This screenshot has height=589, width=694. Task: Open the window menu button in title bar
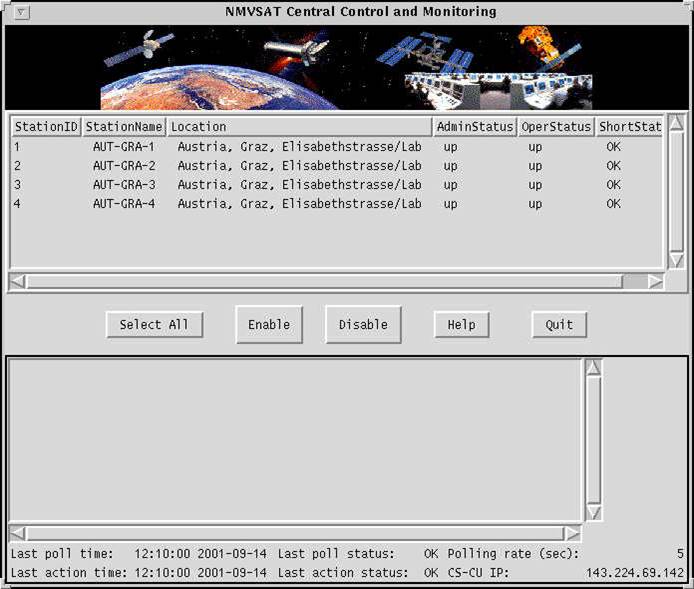pyautogui.click(x=21, y=12)
